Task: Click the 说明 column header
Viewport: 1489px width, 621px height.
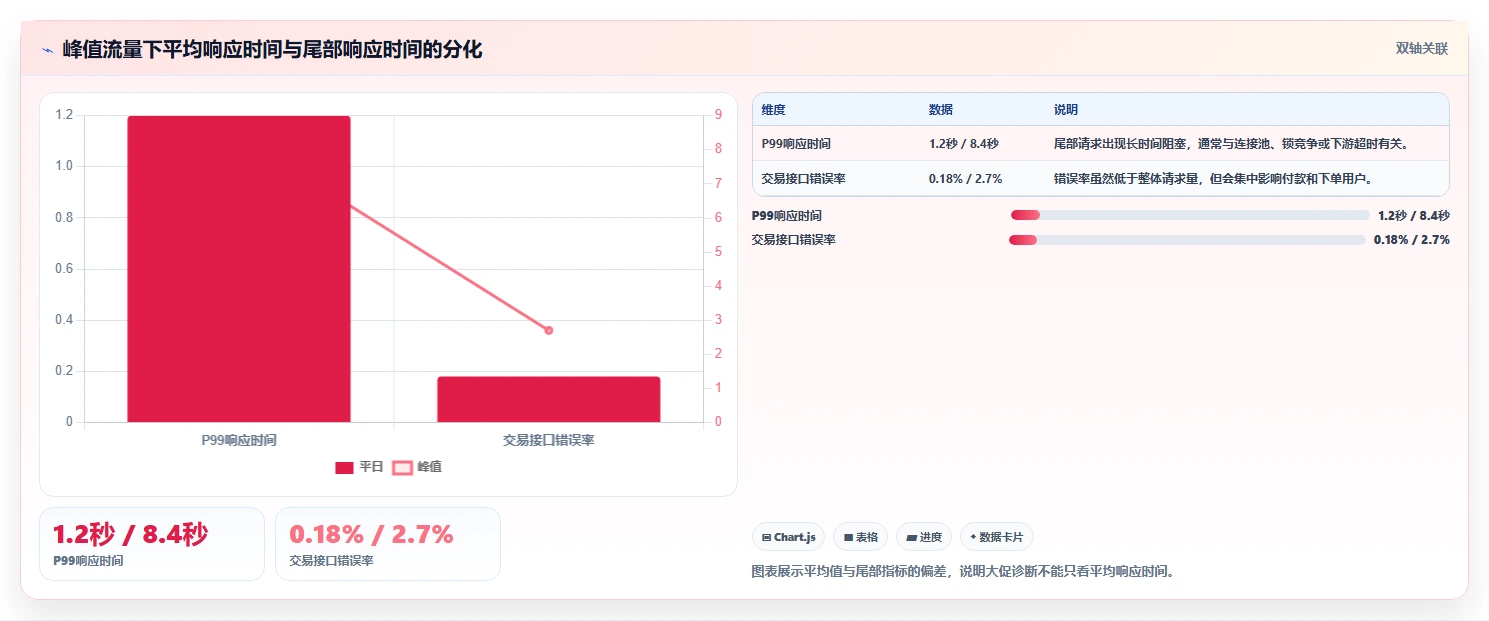Action: tap(1066, 110)
